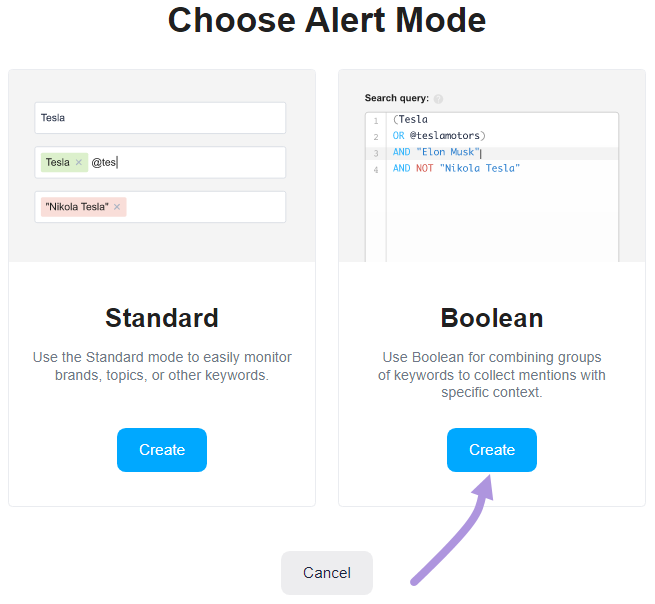Image resolution: width=655 pixels, height=604 pixels.
Task: Click the green Tesla tag
Action: point(58,162)
